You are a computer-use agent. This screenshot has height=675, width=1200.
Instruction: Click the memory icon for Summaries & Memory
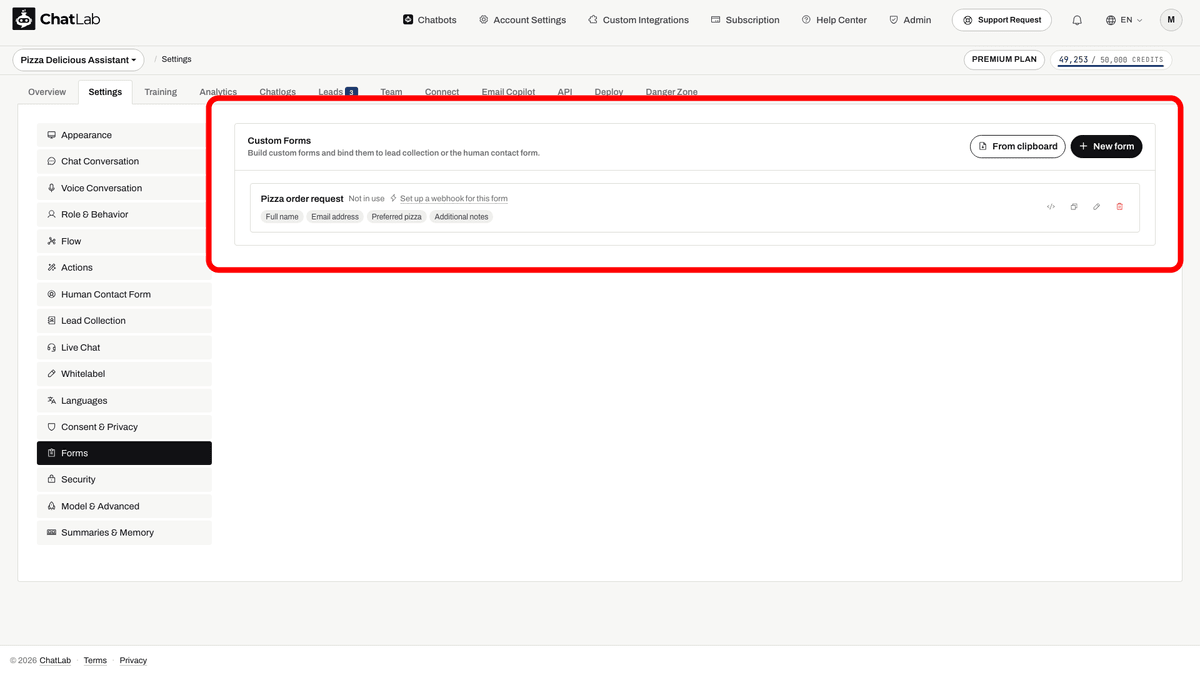click(x=51, y=533)
